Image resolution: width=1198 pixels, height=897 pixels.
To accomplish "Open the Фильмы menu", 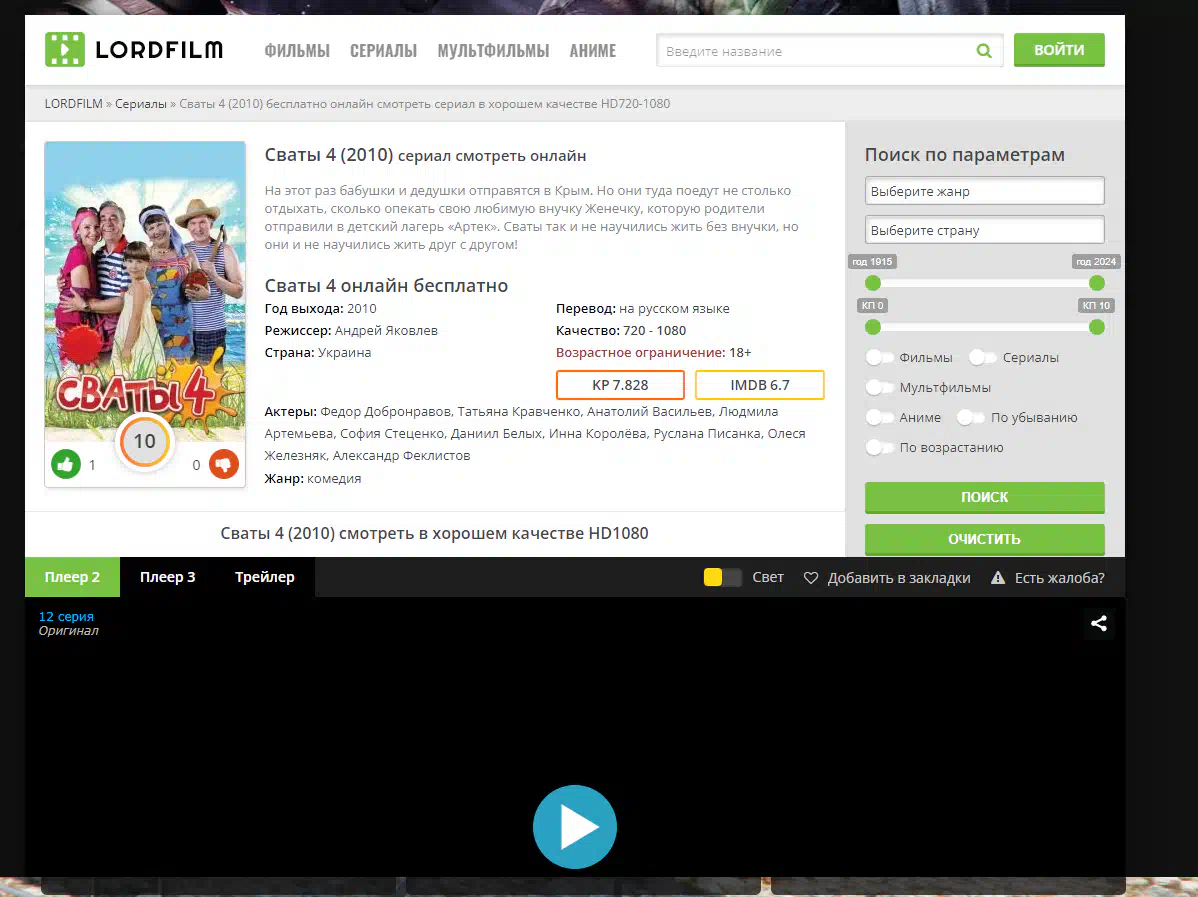I will [x=297, y=51].
